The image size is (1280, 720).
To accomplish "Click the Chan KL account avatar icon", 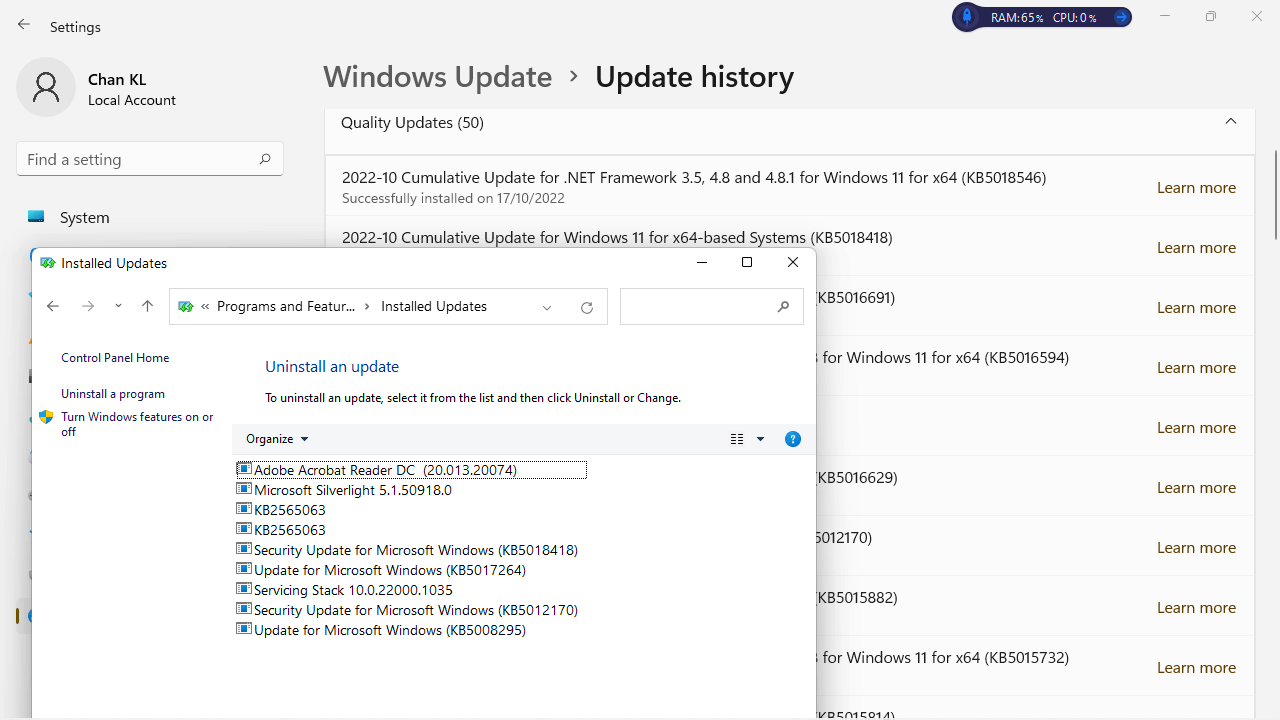I will tap(46, 87).
